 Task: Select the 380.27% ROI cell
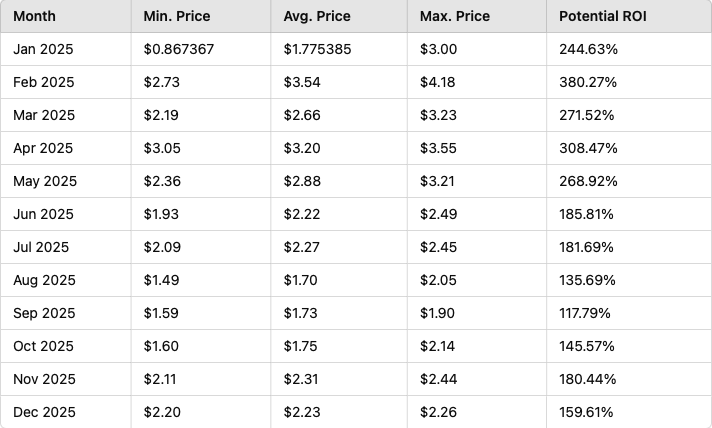pos(588,82)
